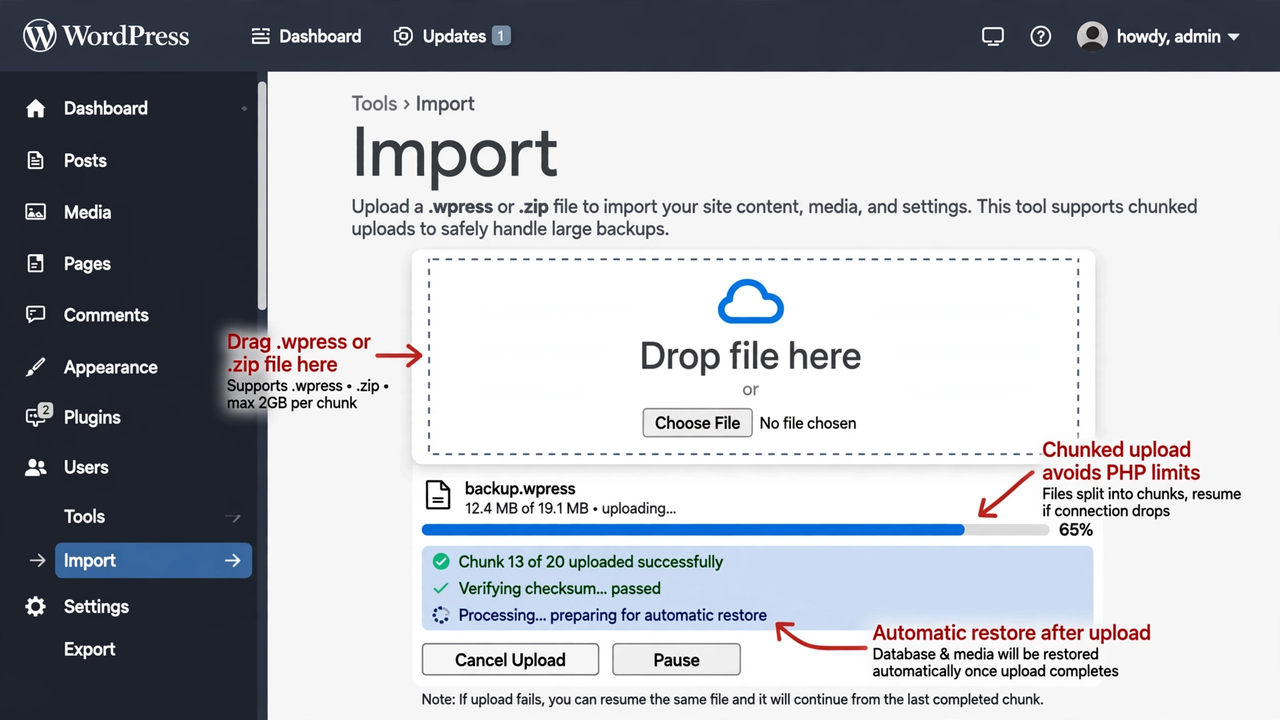Open Dashboard in the top admin bar
1280x720 pixels.
(x=306, y=36)
